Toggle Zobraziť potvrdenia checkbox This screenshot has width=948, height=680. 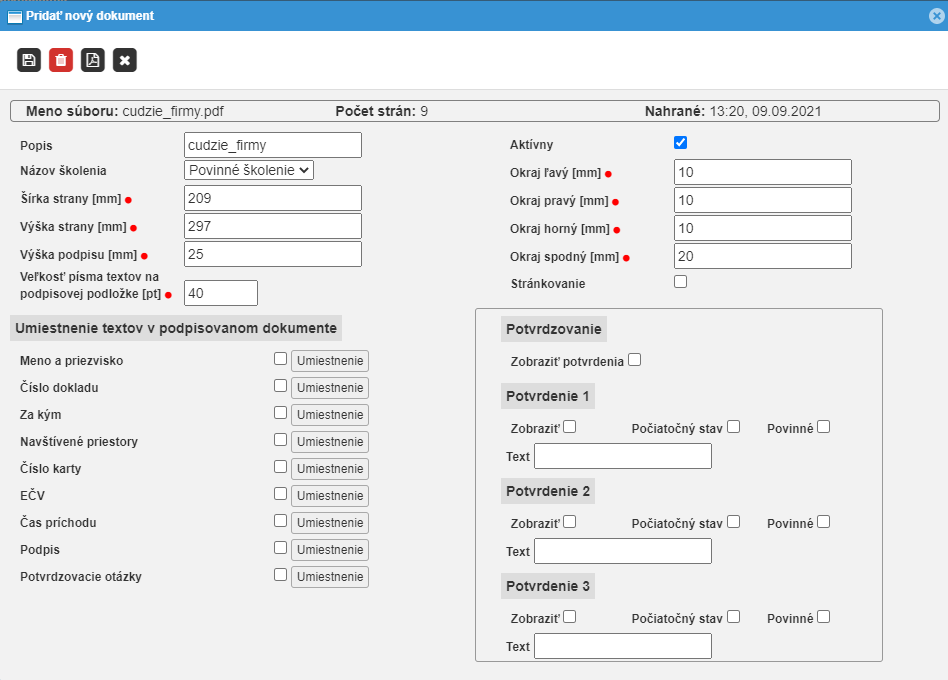click(635, 360)
